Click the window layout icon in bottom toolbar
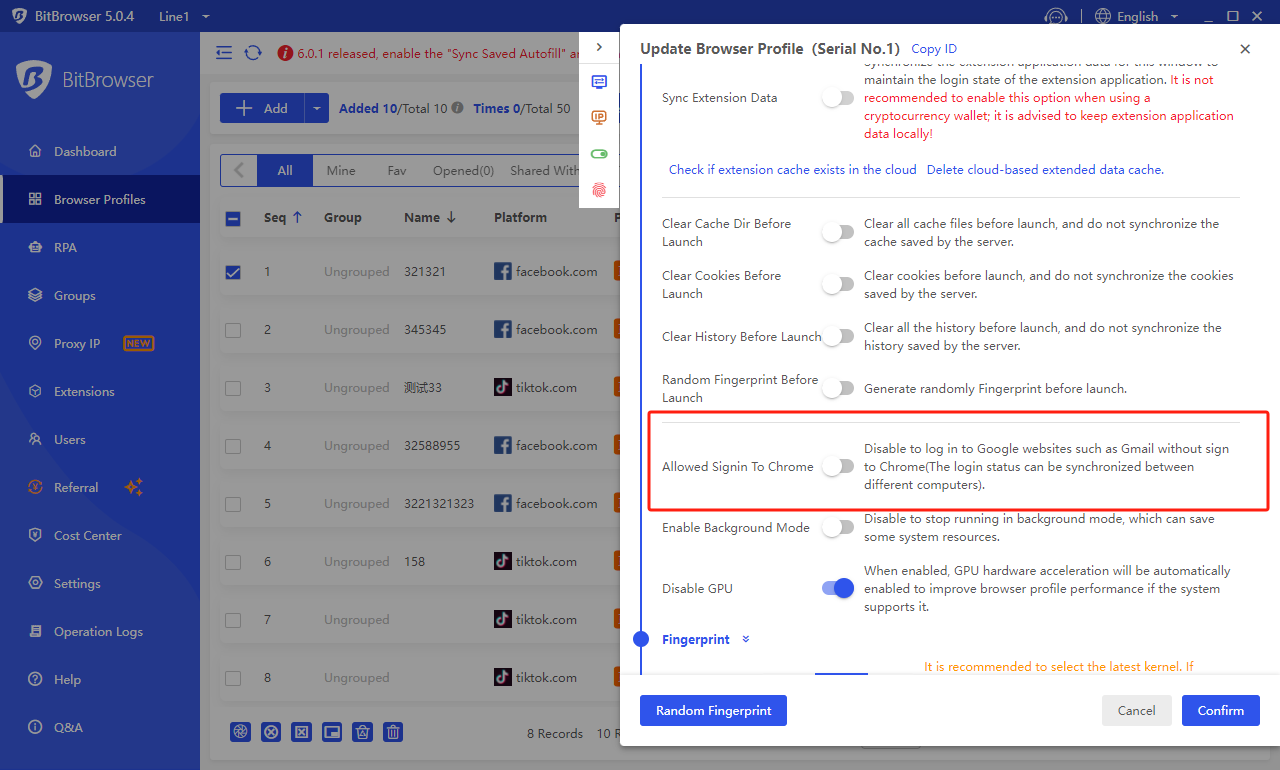Image resolution: width=1280 pixels, height=770 pixels. [332, 732]
